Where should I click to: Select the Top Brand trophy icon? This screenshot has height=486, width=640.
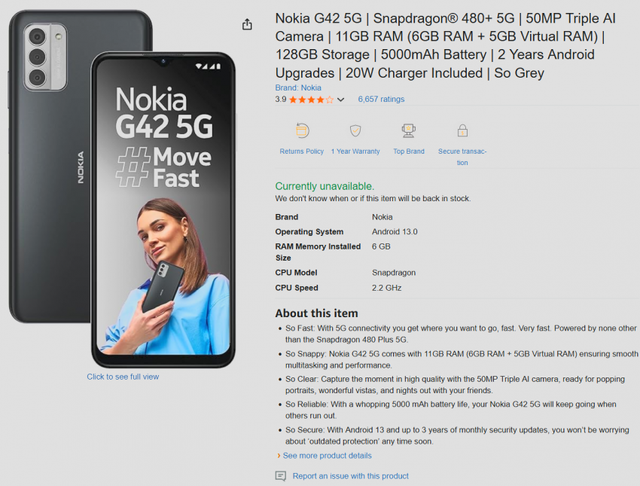tap(409, 131)
